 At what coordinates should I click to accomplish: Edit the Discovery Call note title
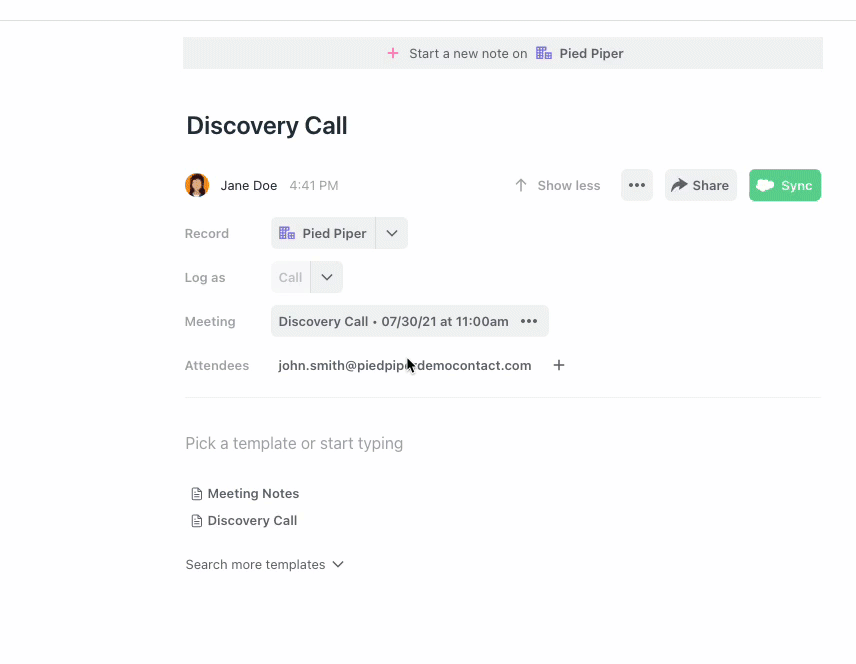[267, 126]
